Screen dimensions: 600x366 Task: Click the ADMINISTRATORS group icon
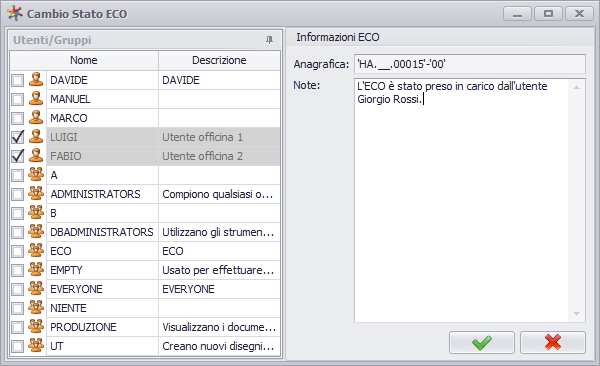(36, 194)
